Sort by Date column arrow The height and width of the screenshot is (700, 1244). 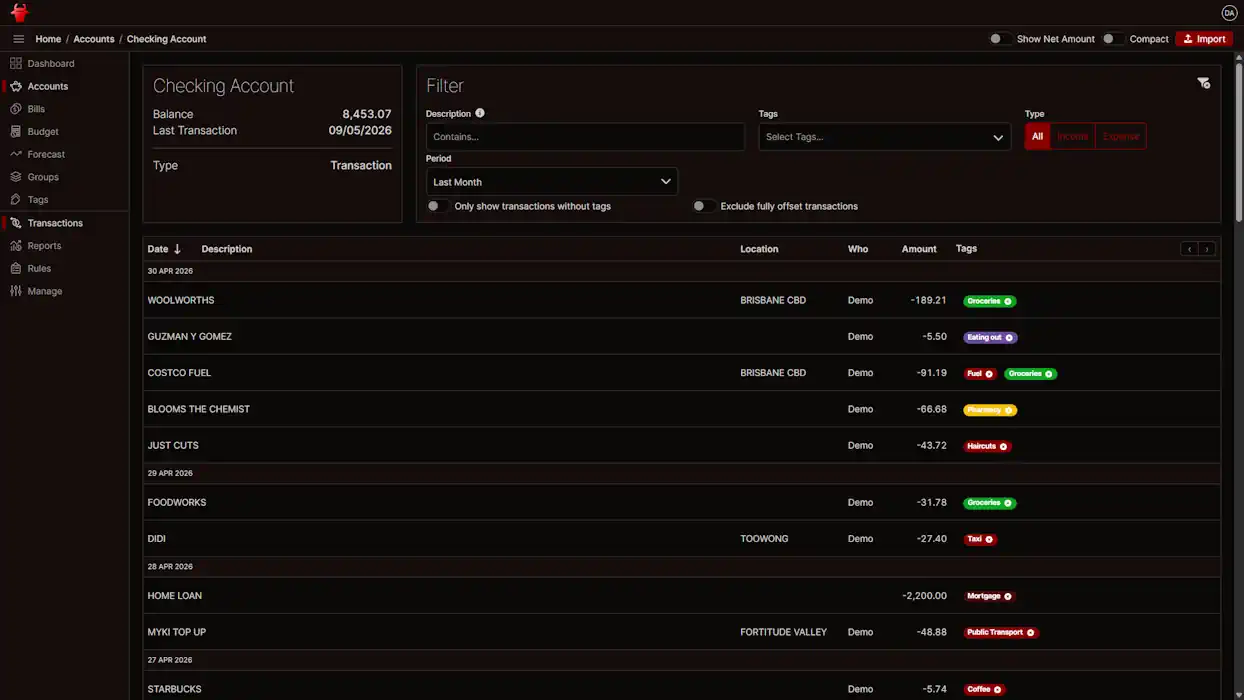coord(177,249)
